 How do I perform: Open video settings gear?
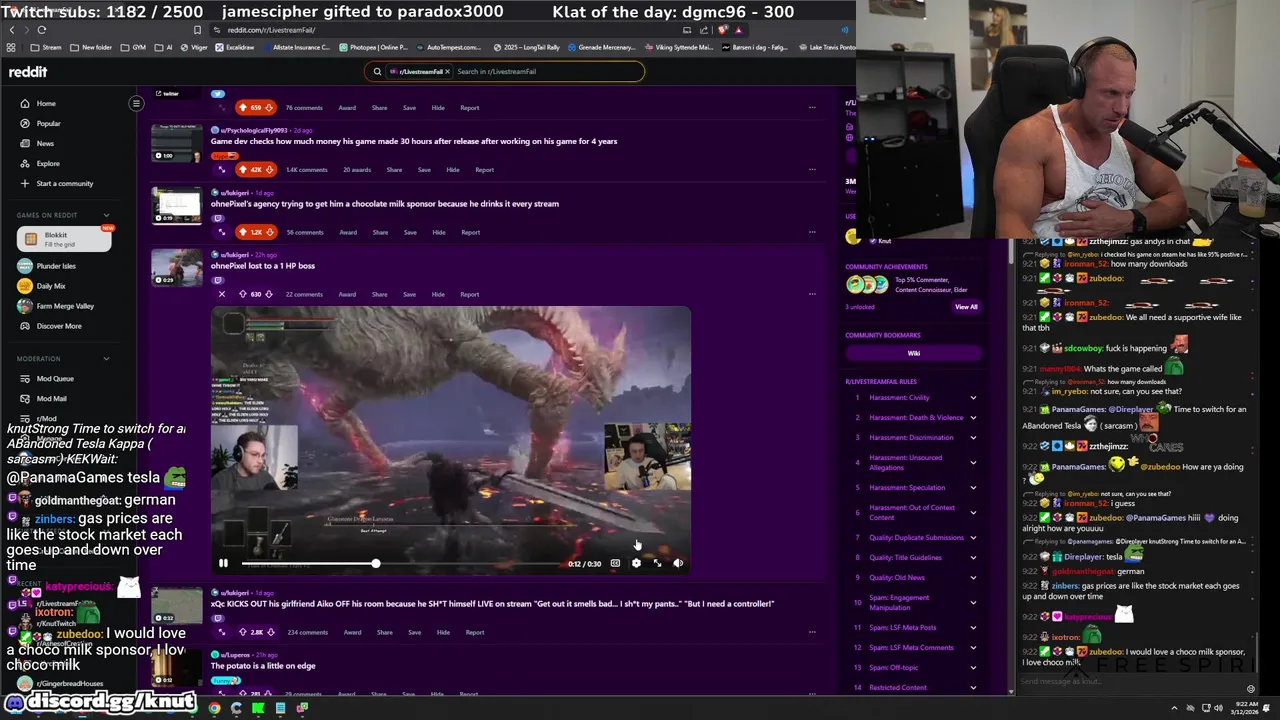(636, 564)
